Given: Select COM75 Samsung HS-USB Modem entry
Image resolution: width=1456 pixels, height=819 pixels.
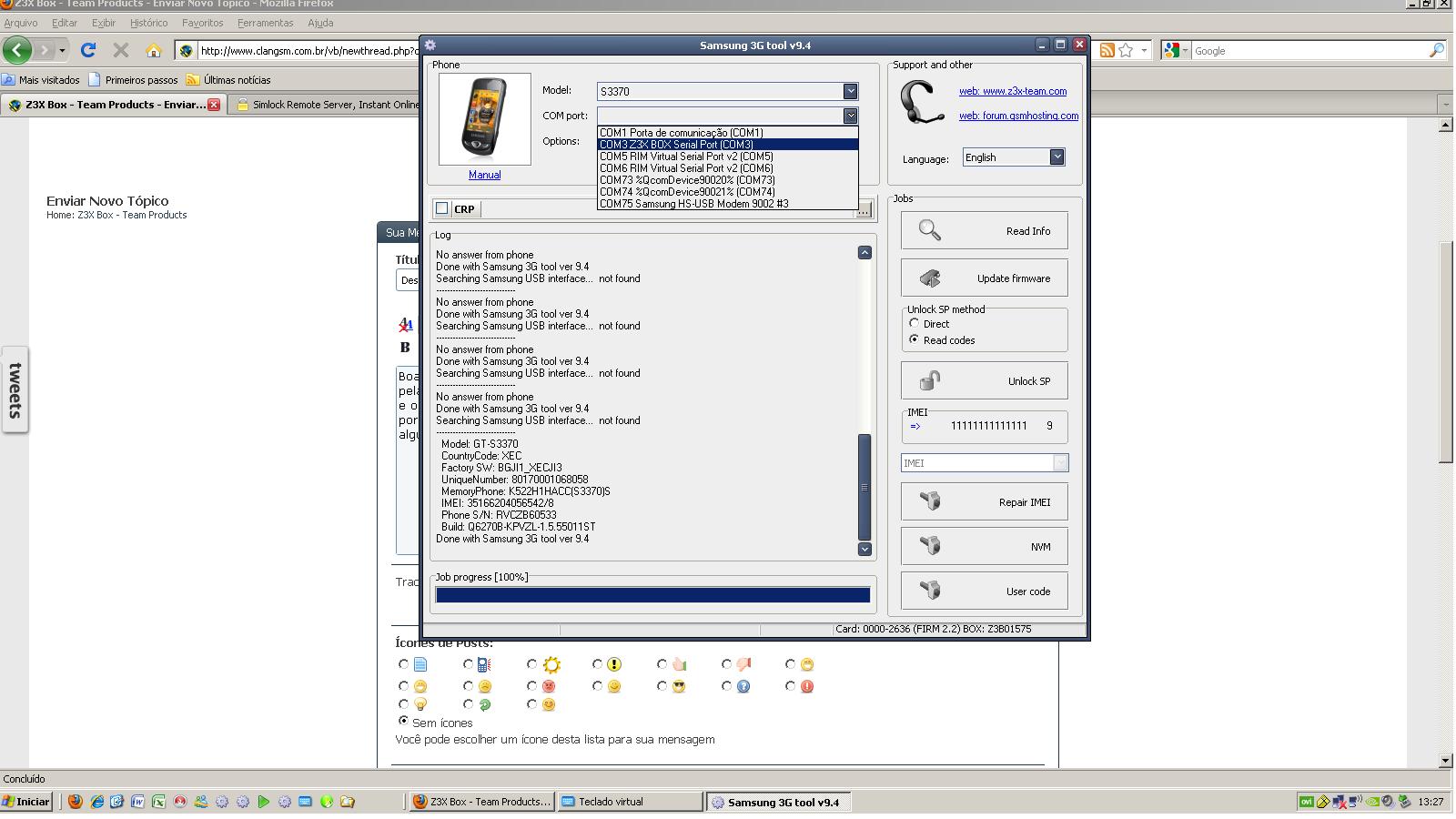Looking at the screenshot, I should tap(727, 203).
